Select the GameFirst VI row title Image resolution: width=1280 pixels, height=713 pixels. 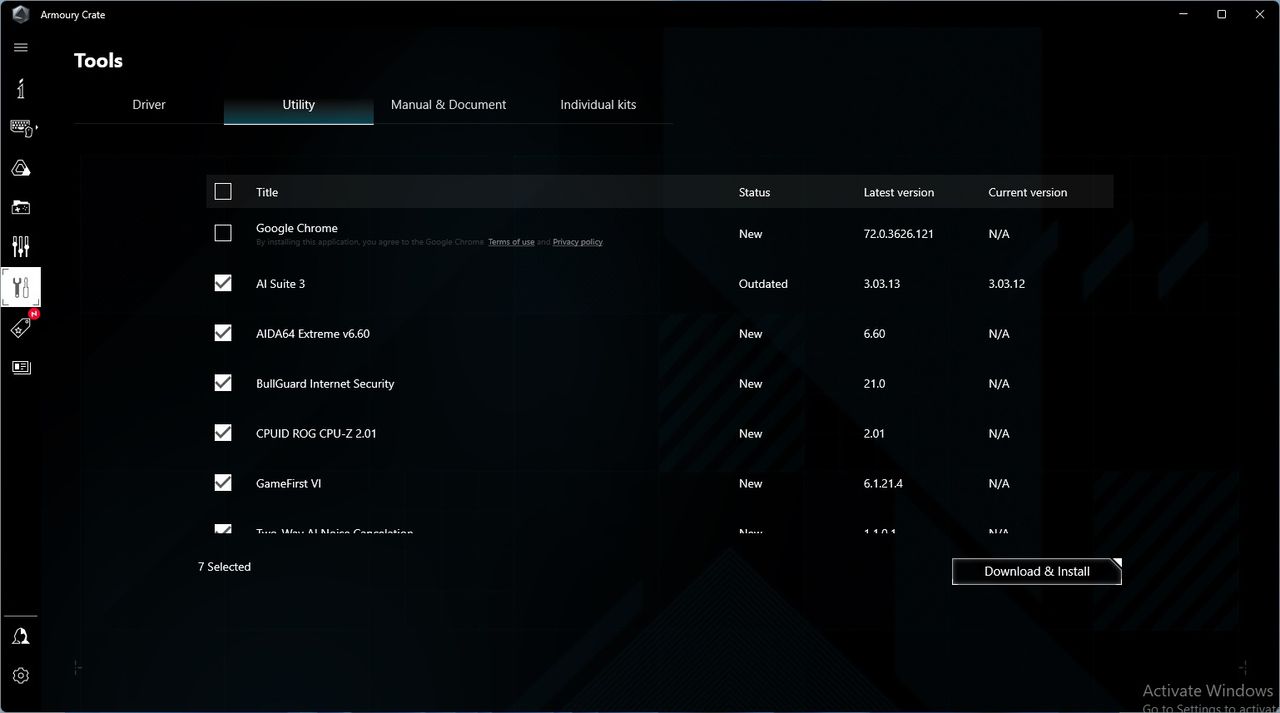[x=289, y=484]
